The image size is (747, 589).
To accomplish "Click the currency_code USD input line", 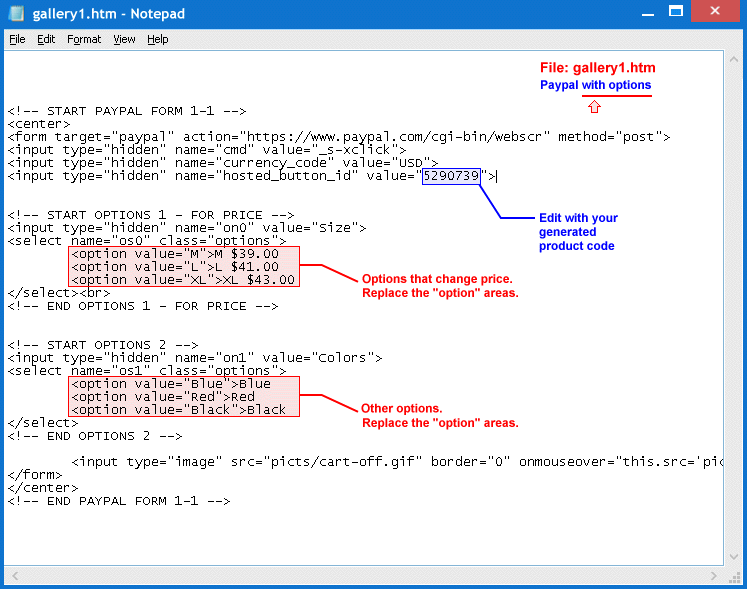I will 222,163.
